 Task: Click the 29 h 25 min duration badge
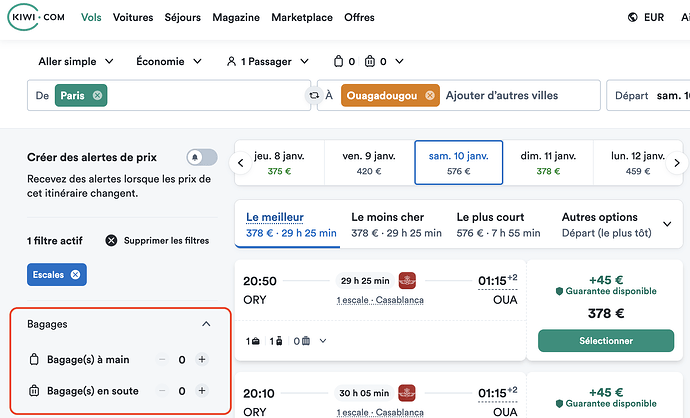pyautogui.click(x=365, y=281)
